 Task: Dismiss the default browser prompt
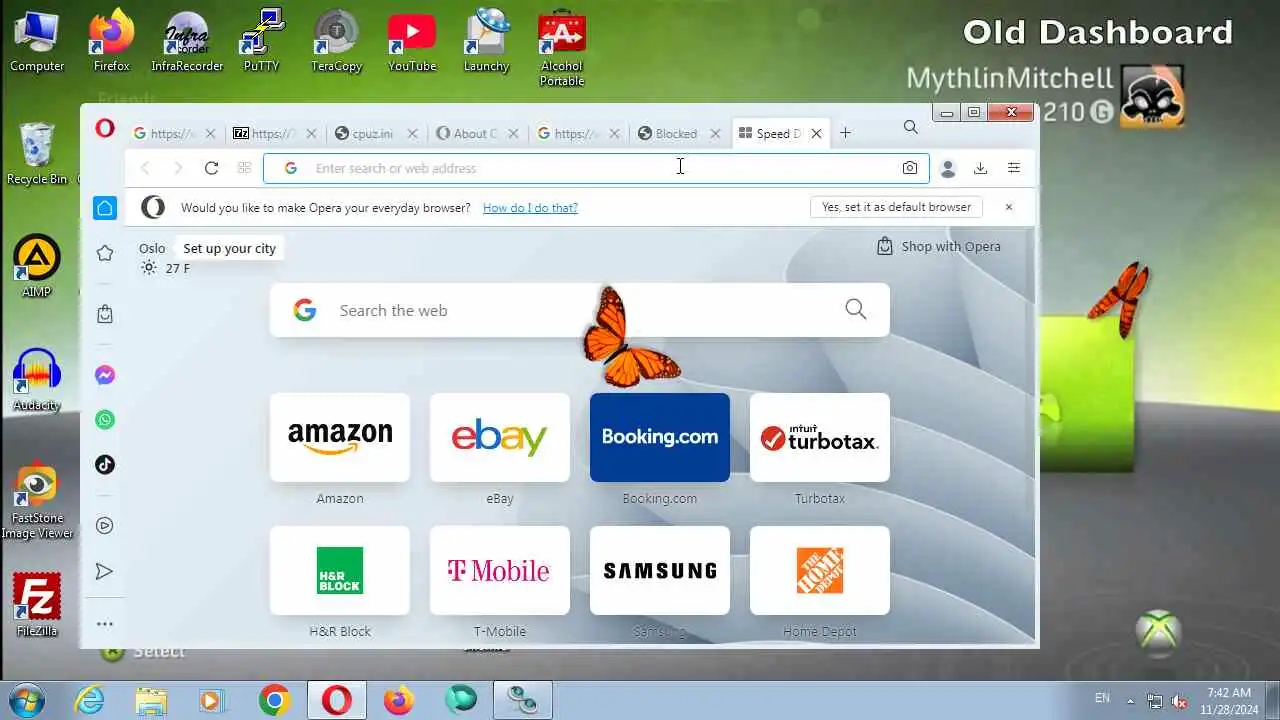[1009, 207]
